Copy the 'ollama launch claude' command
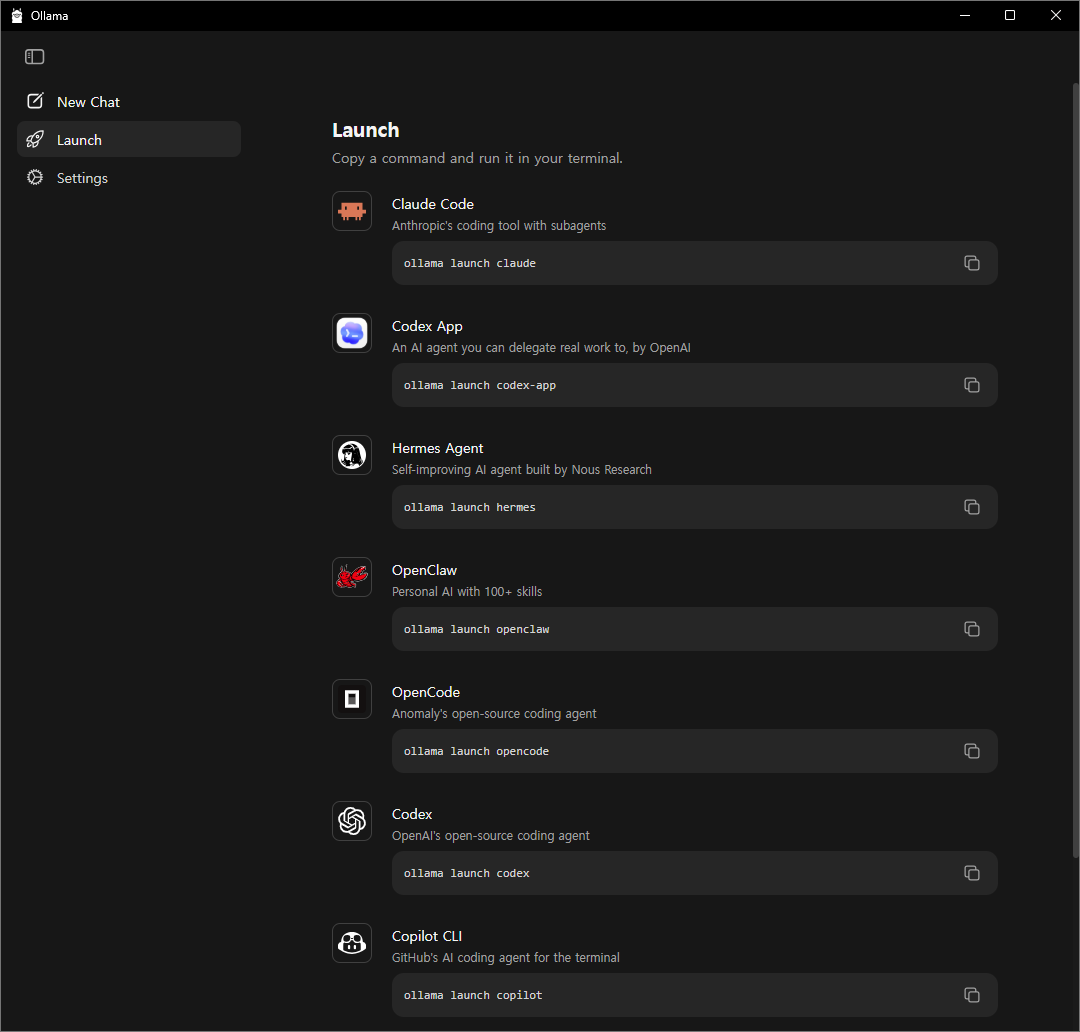This screenshot has height=1032, width=1080. click(x=972, y=263)
